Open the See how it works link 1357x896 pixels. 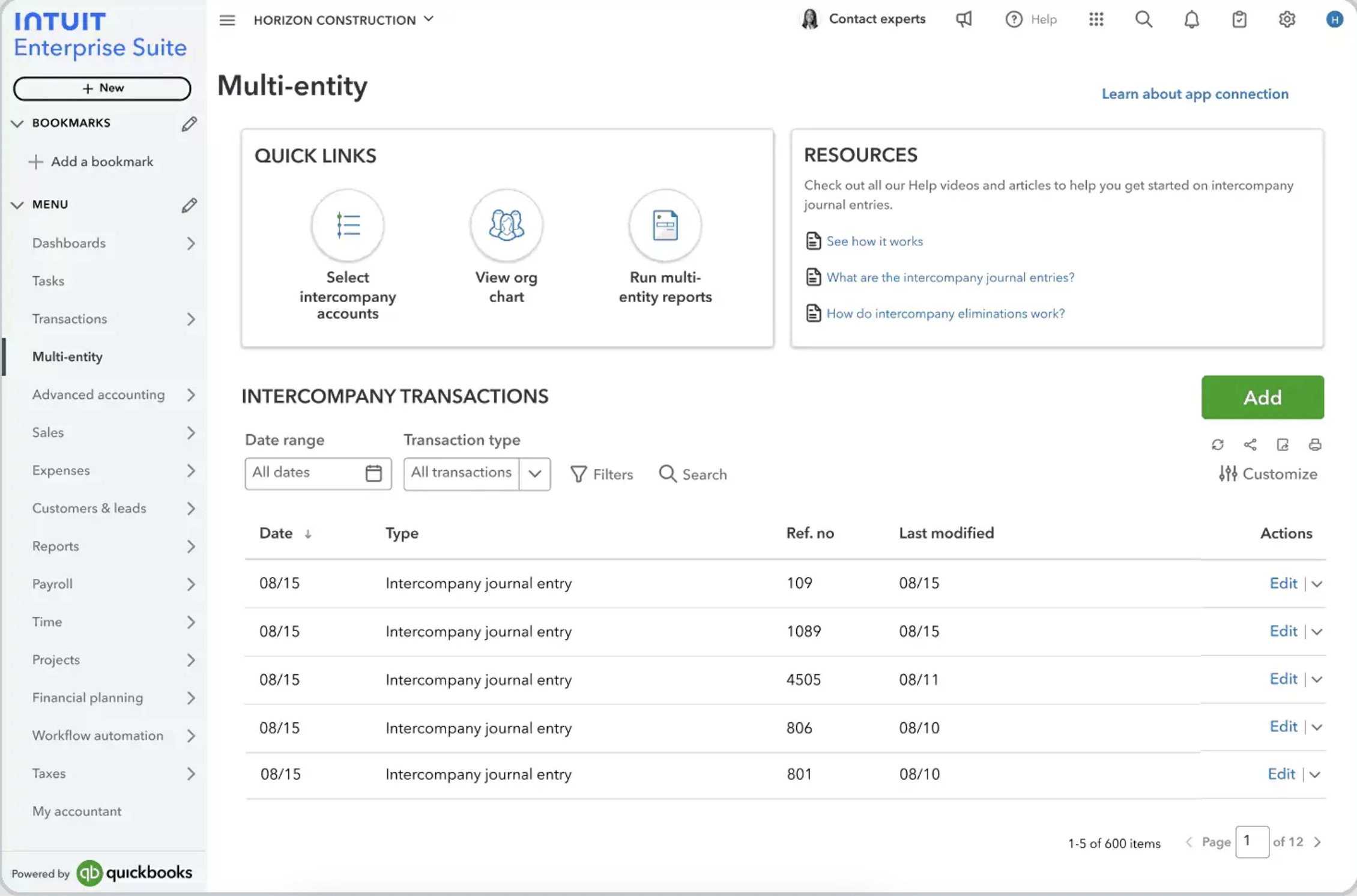click(875, 241)
